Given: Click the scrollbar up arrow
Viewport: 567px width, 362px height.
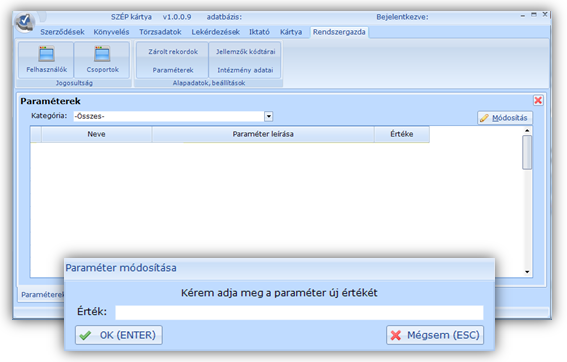Looking at the screenshot, I should (x=527, y=130).
